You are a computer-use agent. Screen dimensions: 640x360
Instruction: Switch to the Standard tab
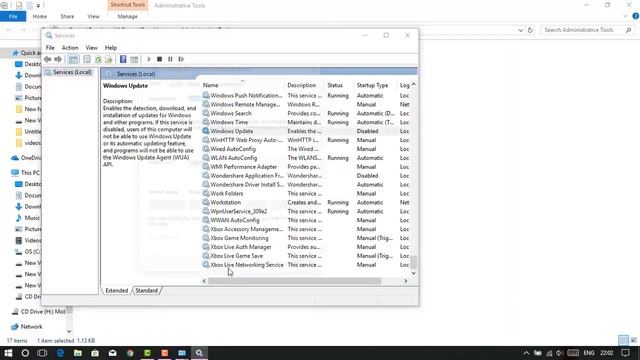[147, 291]
